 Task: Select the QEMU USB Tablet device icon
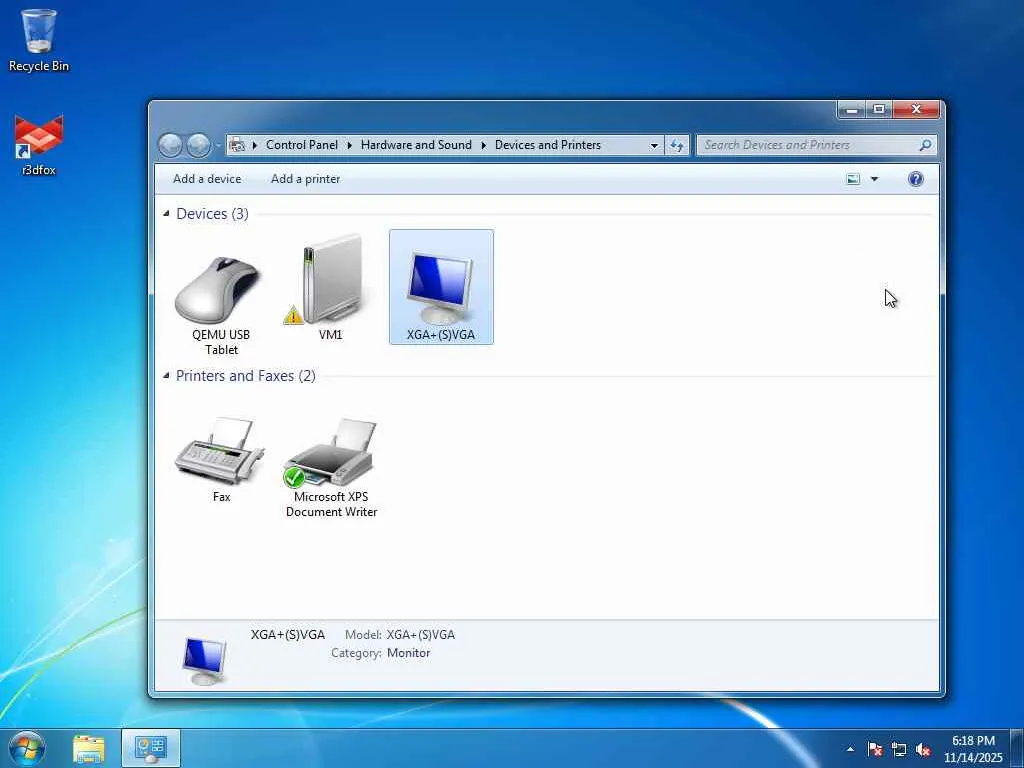(221, 291)
